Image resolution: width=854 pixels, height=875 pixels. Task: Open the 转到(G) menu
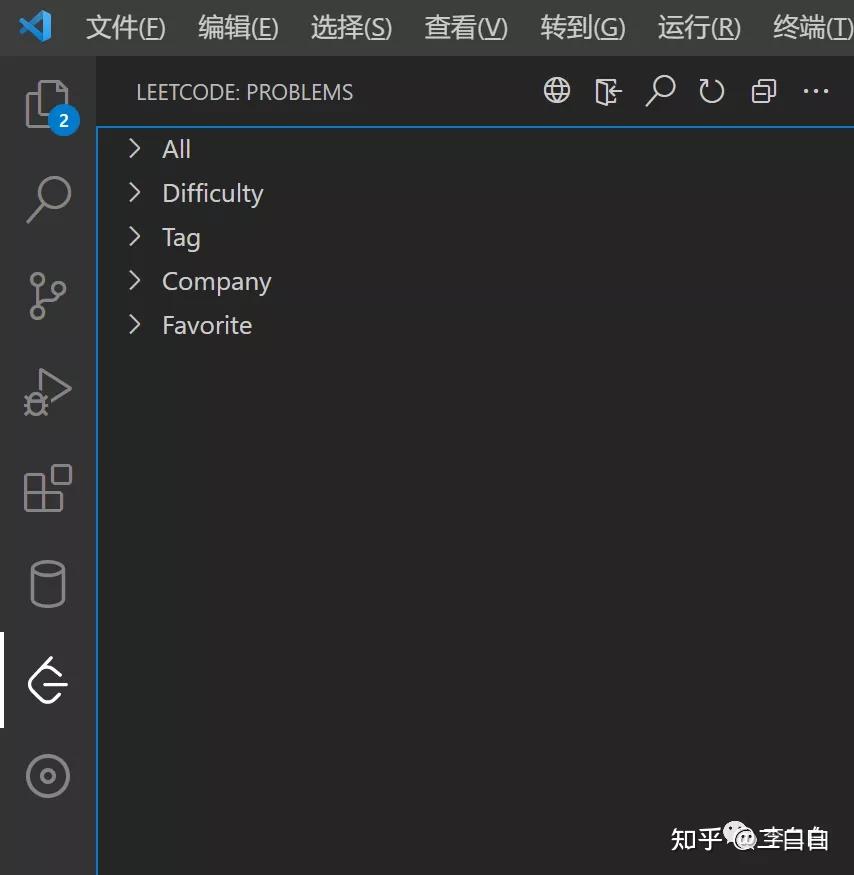[583, 27]
